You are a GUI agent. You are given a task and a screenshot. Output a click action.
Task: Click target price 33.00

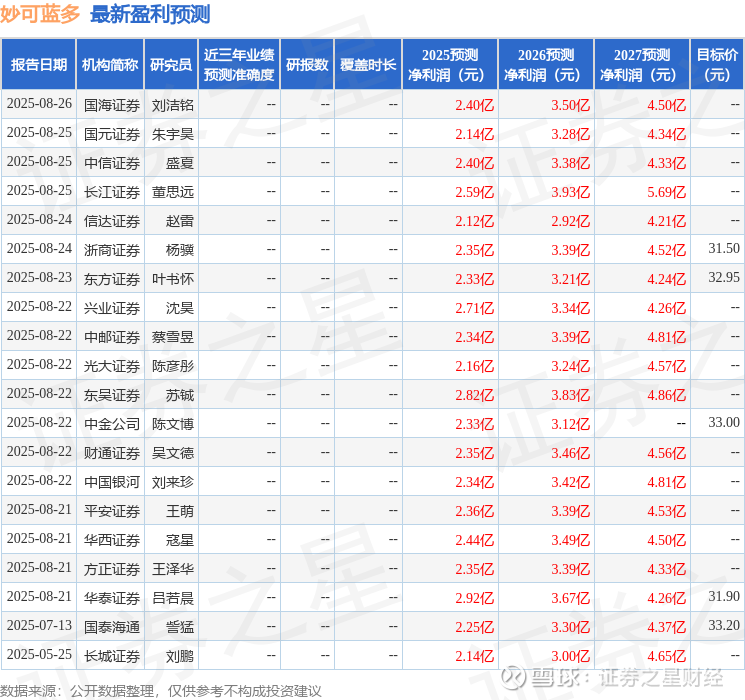pyautogui.click(x=724, y=422)
